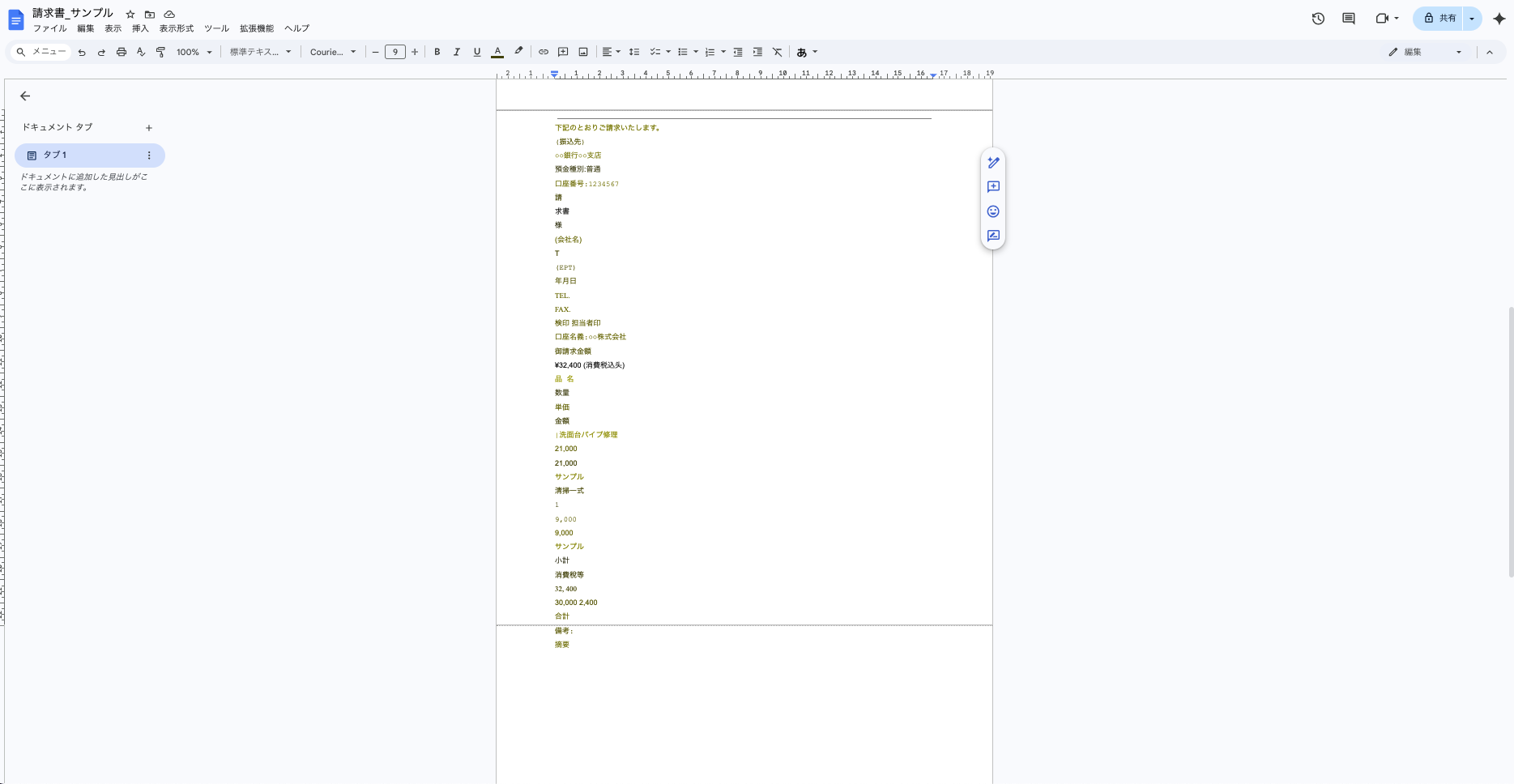Open the zoom 100% dropdown
This screenshot has height=784, width=1514.
194,52
